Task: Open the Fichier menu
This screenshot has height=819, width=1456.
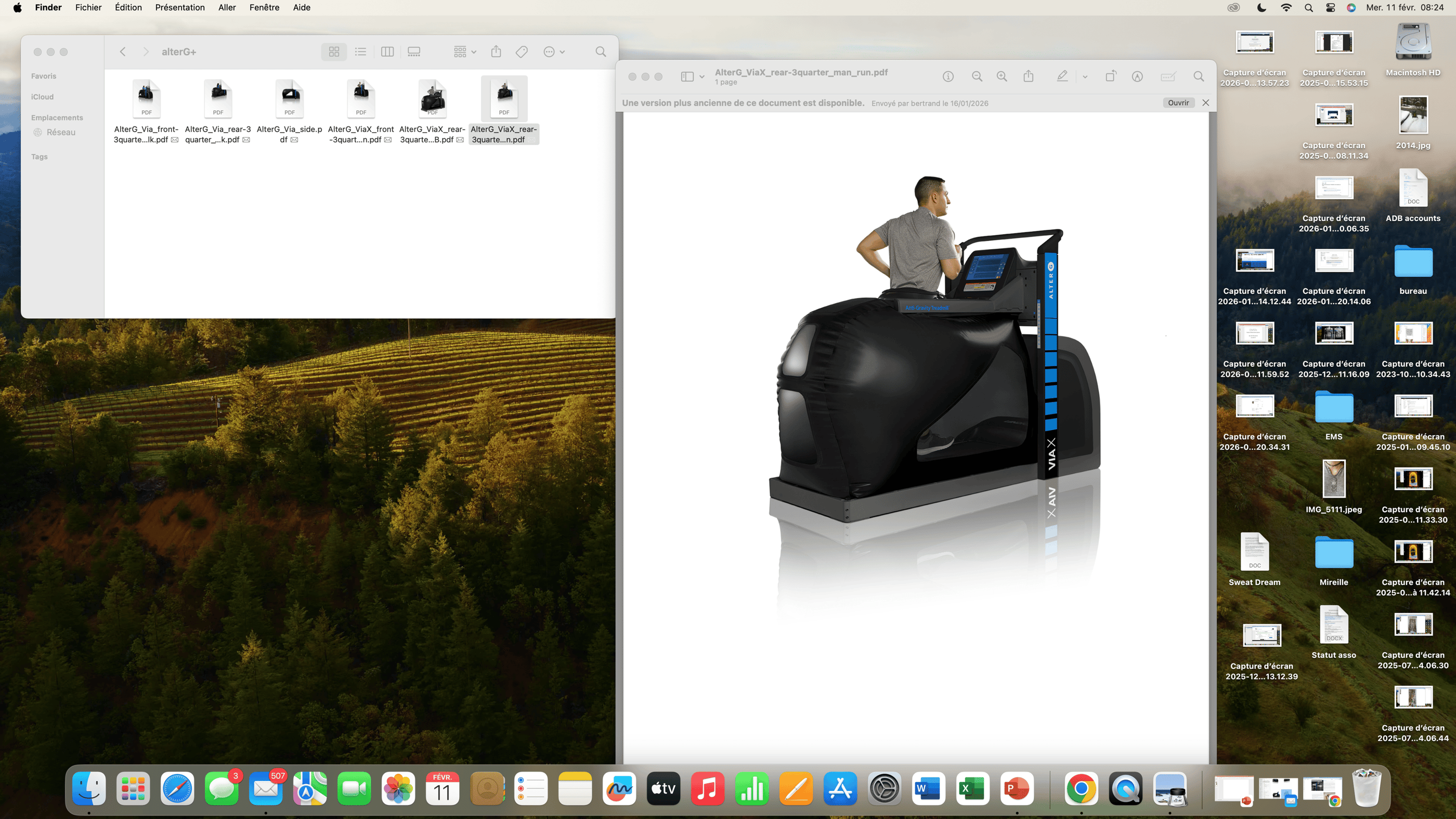Action: point(88,7)
